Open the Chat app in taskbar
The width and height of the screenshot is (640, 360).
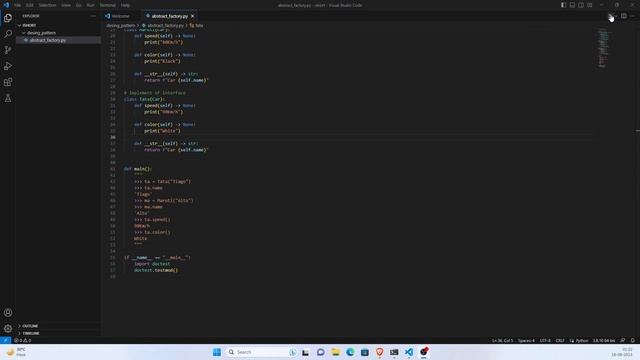(320, 352)
